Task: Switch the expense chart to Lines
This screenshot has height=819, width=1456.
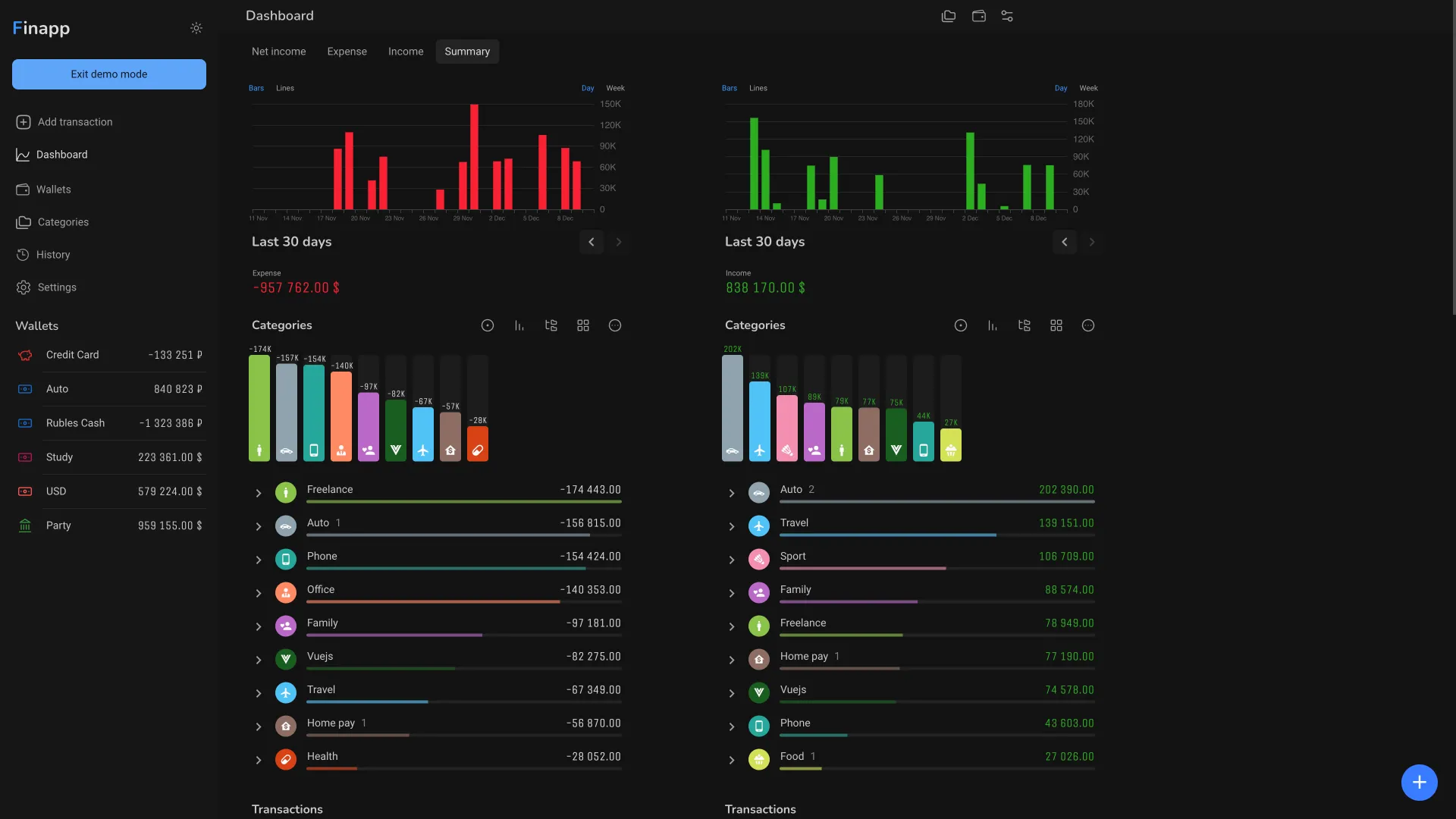Action: (x=285, y=88)
